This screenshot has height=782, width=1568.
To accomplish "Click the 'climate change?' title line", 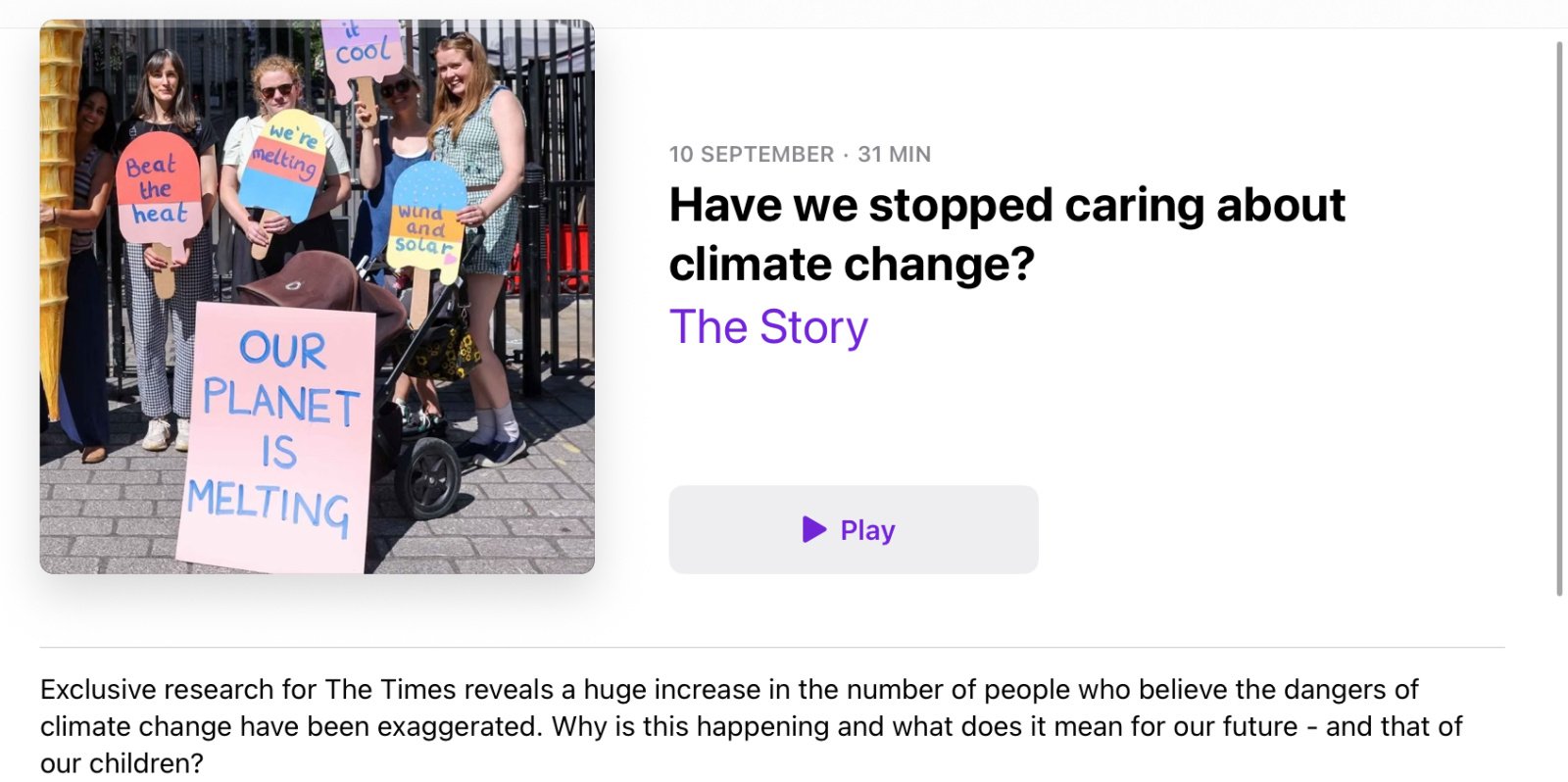I will (x=852, y=265).
